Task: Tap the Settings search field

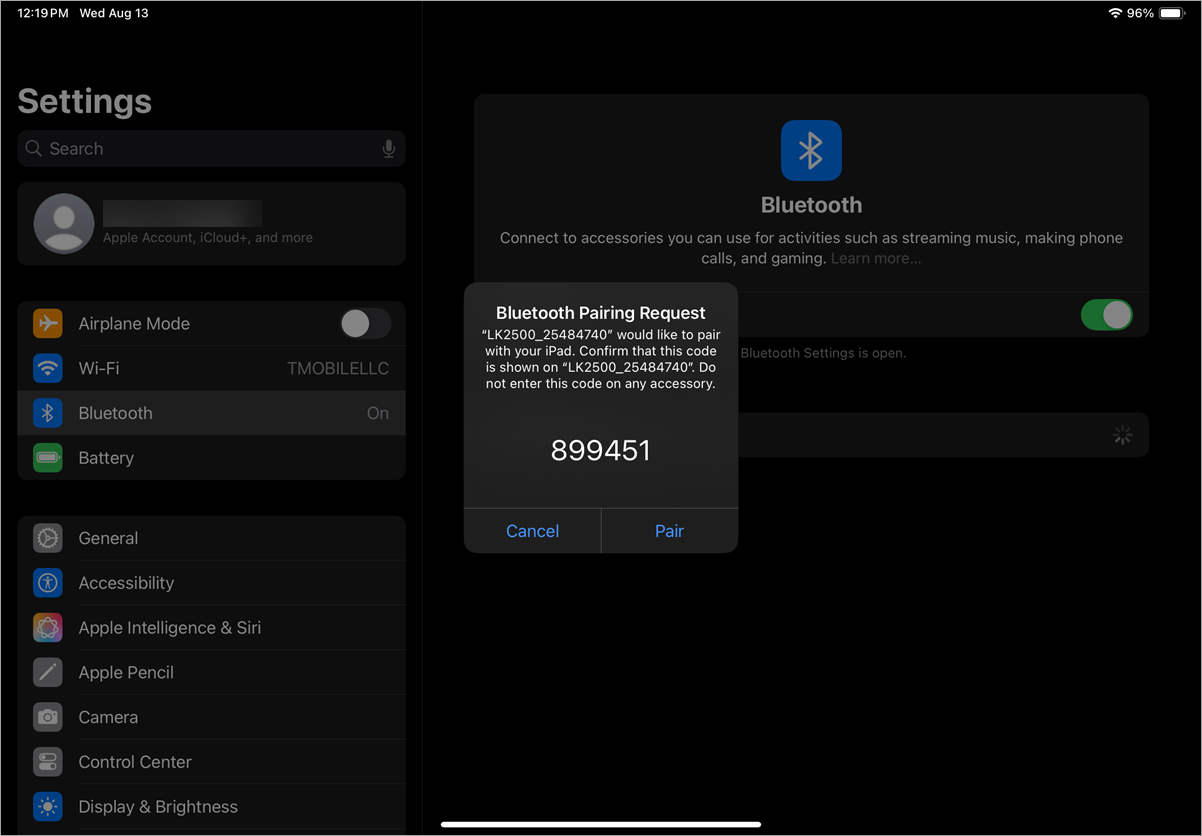Action: 211,149
